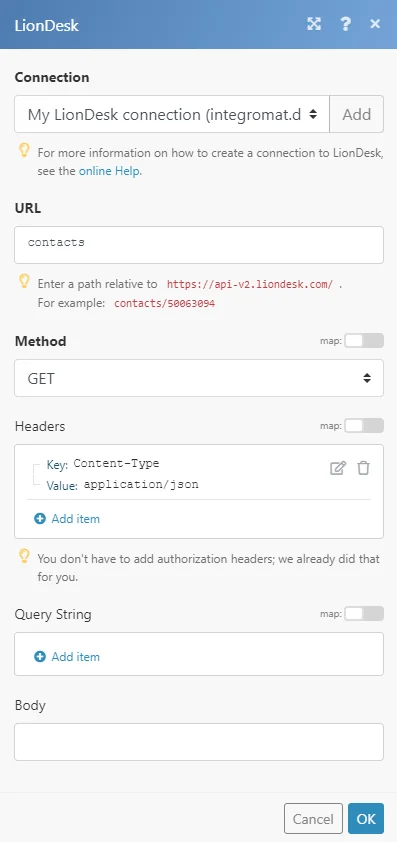Viewport: 397px width, 842px height.
Task: Open the Method GET dropdown
Action: pyautogui.click(x=199, y=378)
